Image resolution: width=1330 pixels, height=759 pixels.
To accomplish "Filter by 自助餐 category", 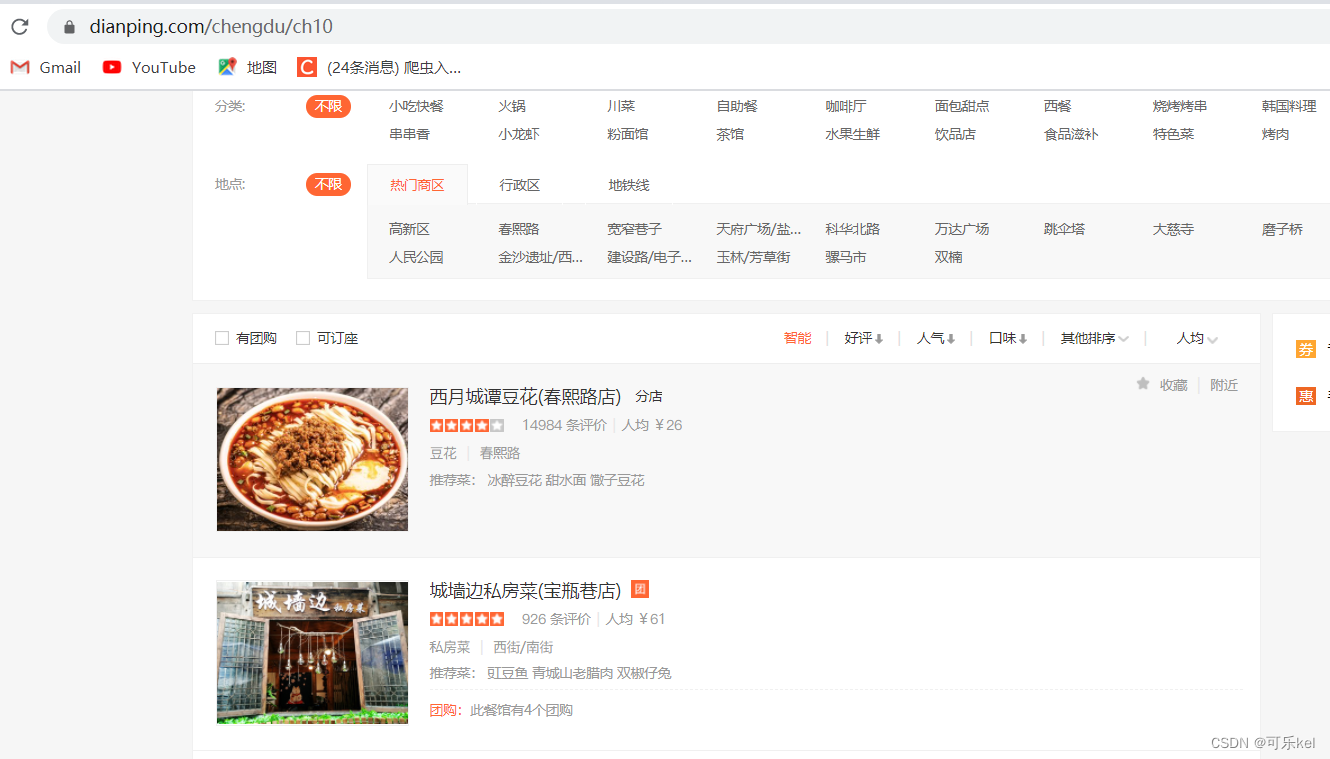I will 737,106.
